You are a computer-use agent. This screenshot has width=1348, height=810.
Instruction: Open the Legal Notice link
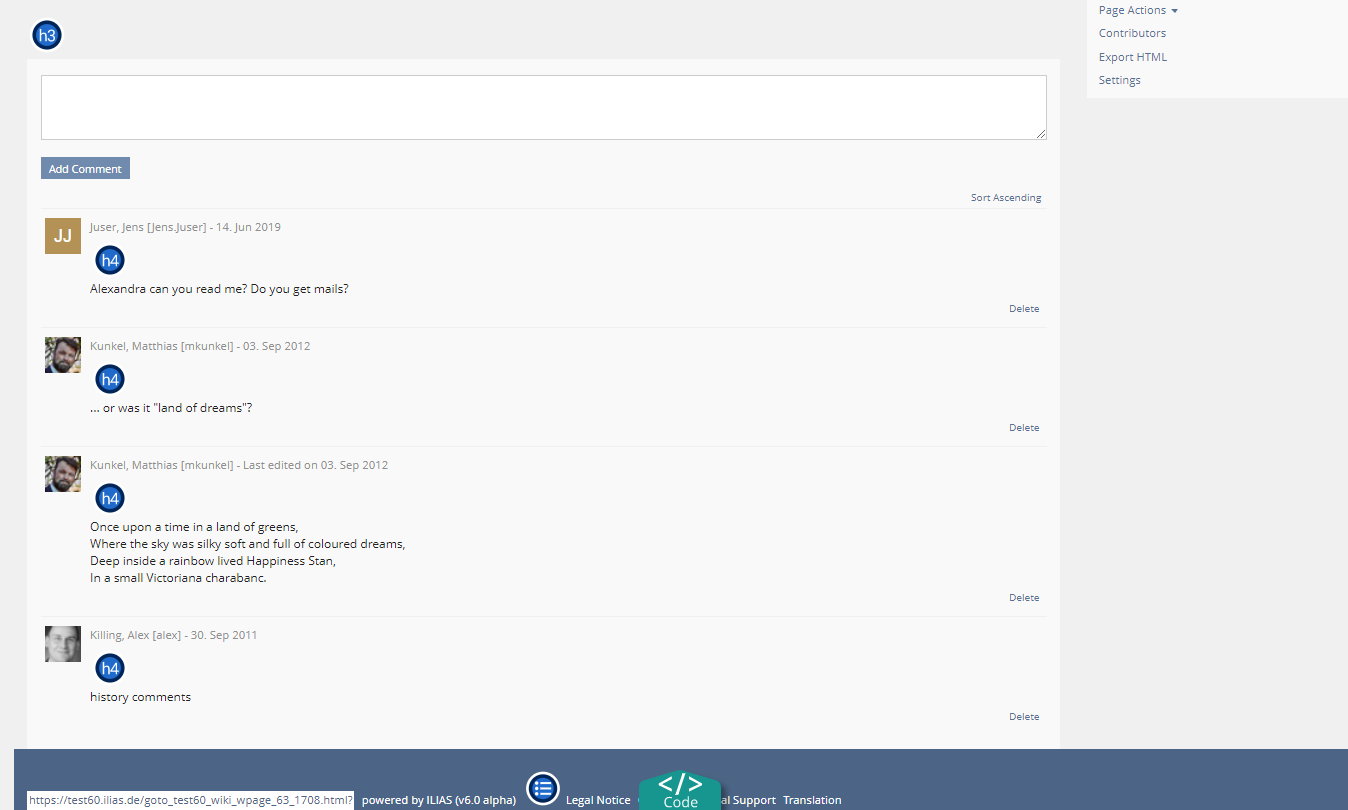pos(598,800)
